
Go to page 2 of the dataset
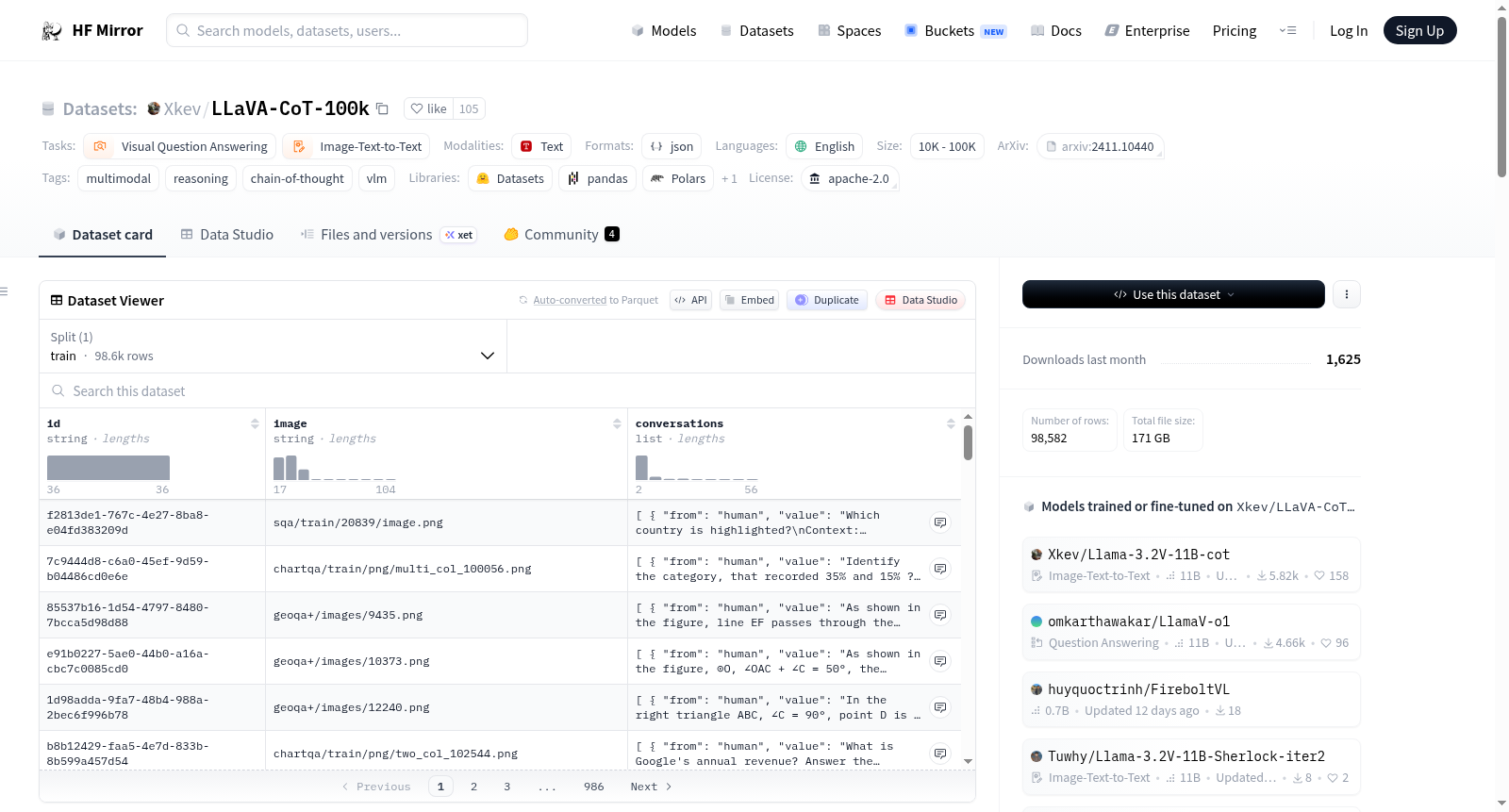point(473,787)
